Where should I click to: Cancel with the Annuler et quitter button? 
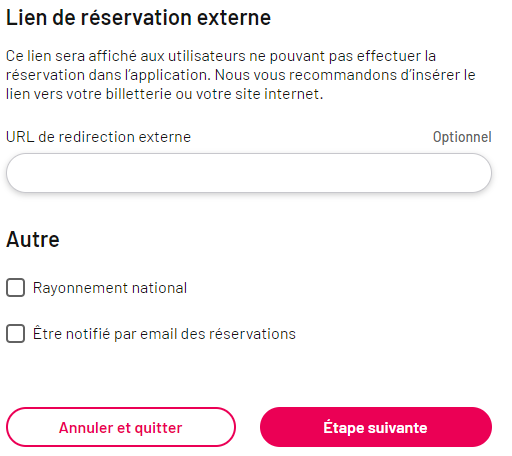coord(121,427)
